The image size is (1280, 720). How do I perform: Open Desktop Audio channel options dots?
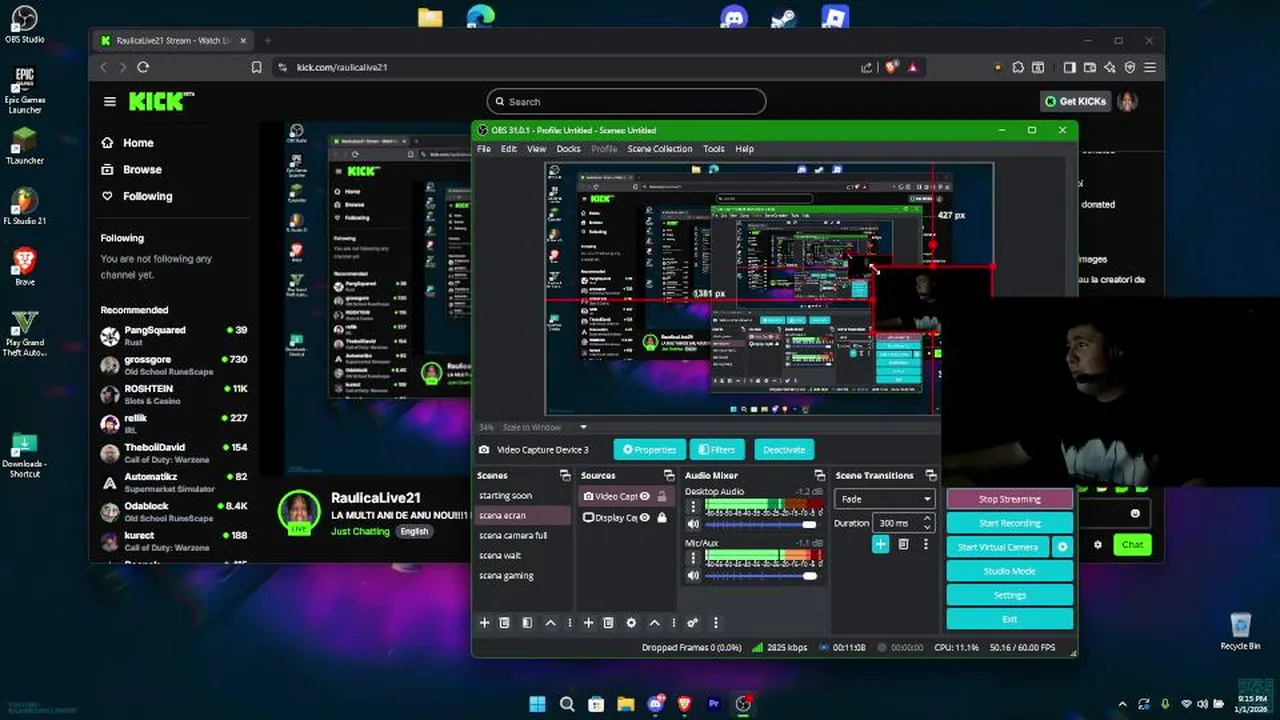pos(693,507)
